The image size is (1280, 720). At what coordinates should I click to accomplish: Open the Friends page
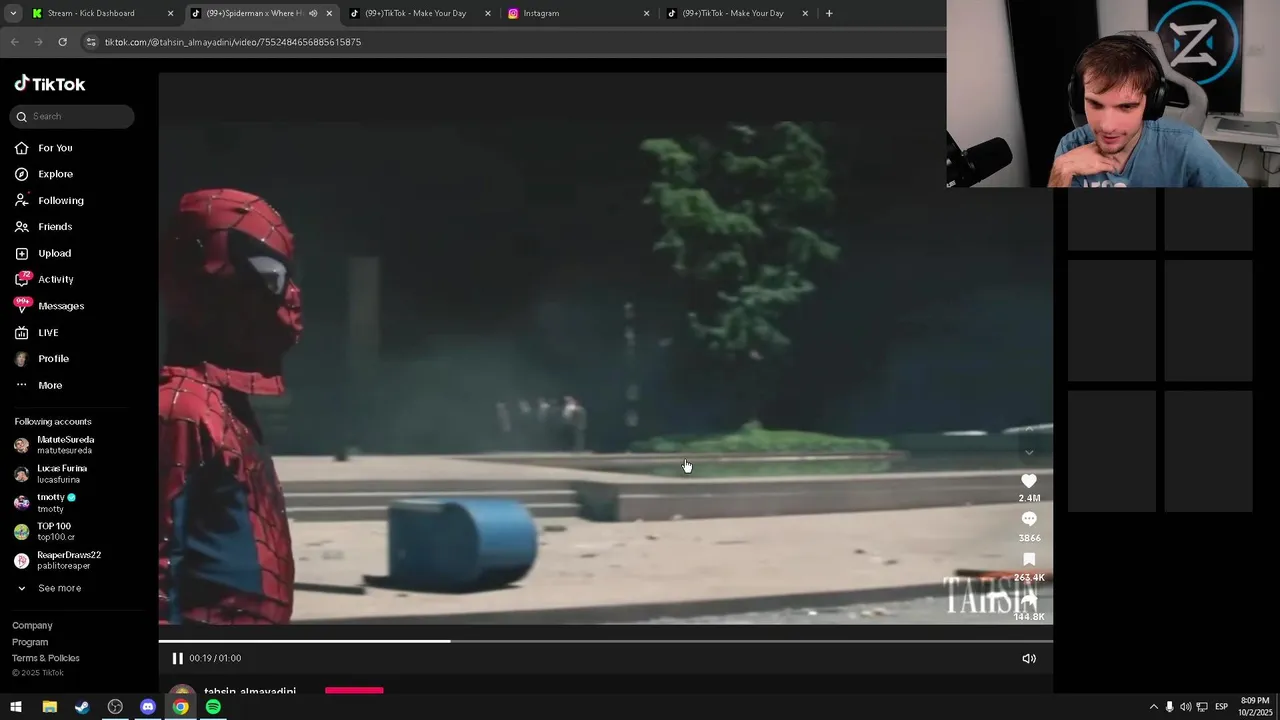(55, 227)
